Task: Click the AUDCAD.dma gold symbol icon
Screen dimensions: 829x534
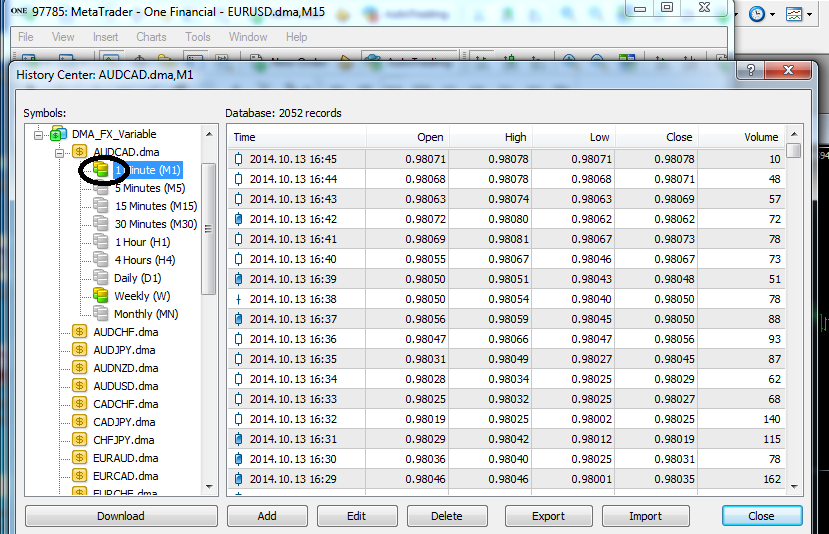Action: (79, 152)
